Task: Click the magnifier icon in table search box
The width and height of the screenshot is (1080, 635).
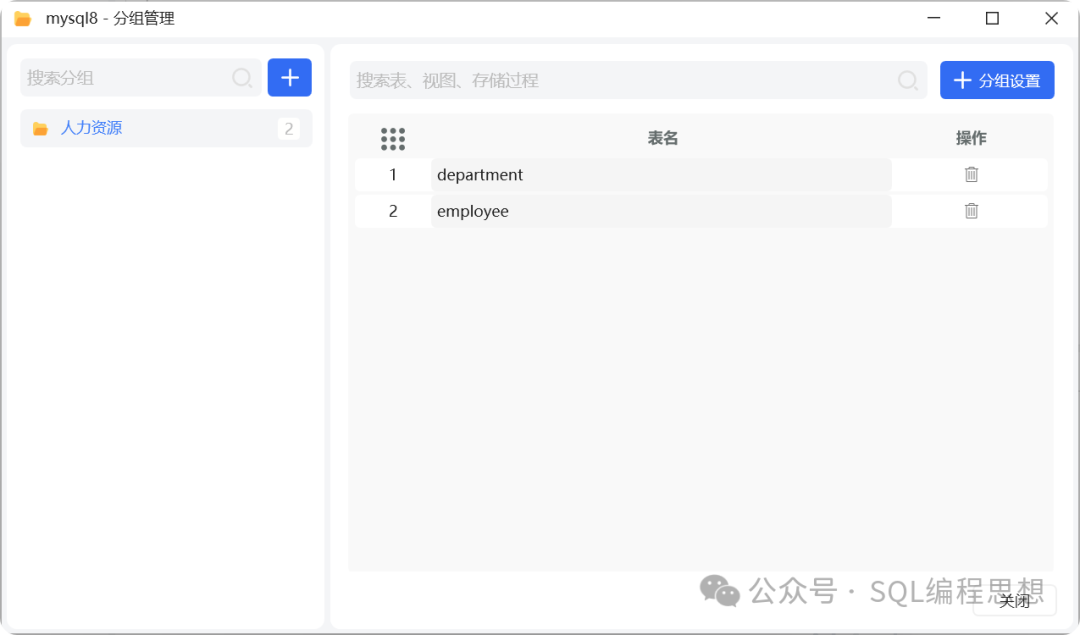Action: click(908, 80)
